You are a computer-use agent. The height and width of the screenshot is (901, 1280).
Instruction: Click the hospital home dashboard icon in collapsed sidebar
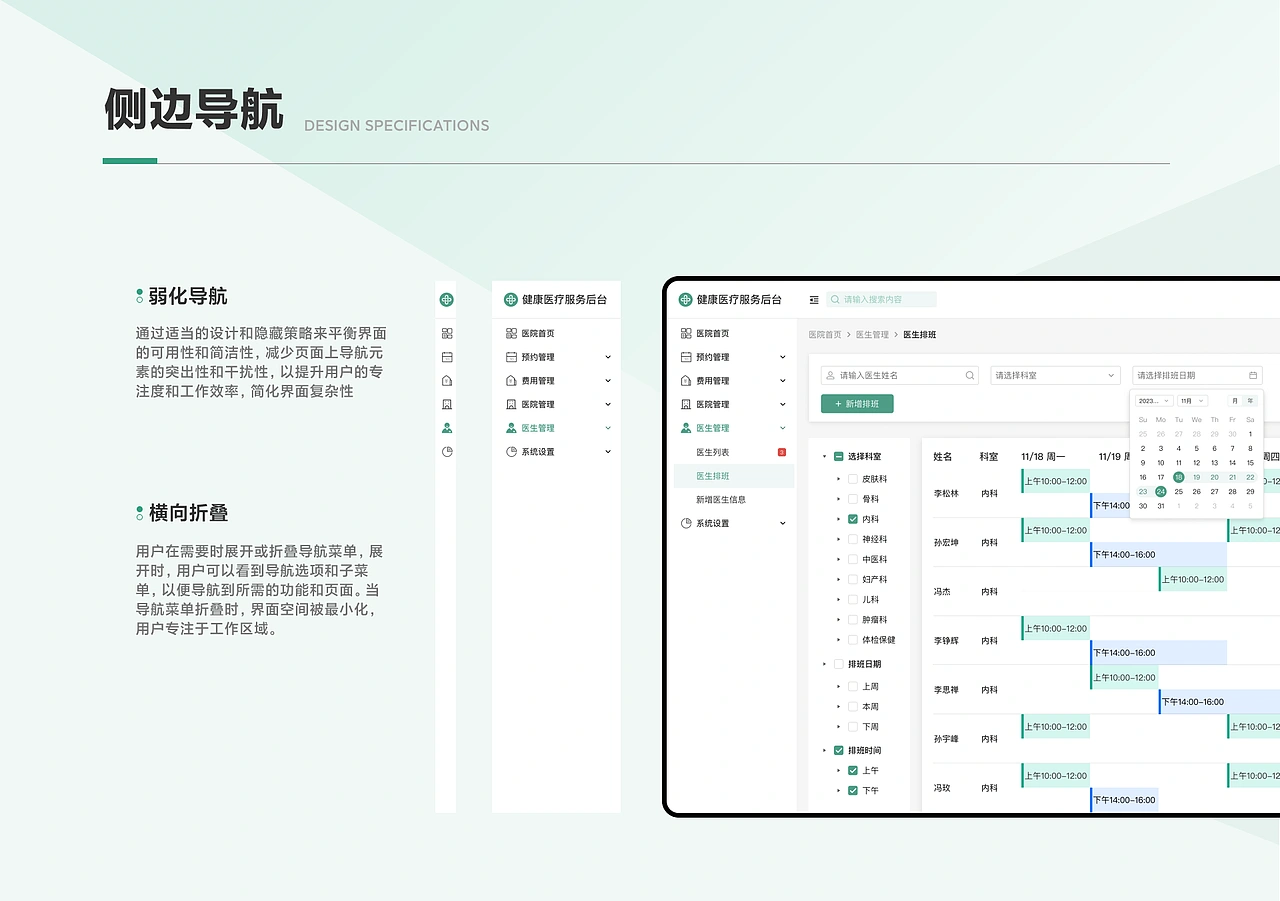pos(446,333)
